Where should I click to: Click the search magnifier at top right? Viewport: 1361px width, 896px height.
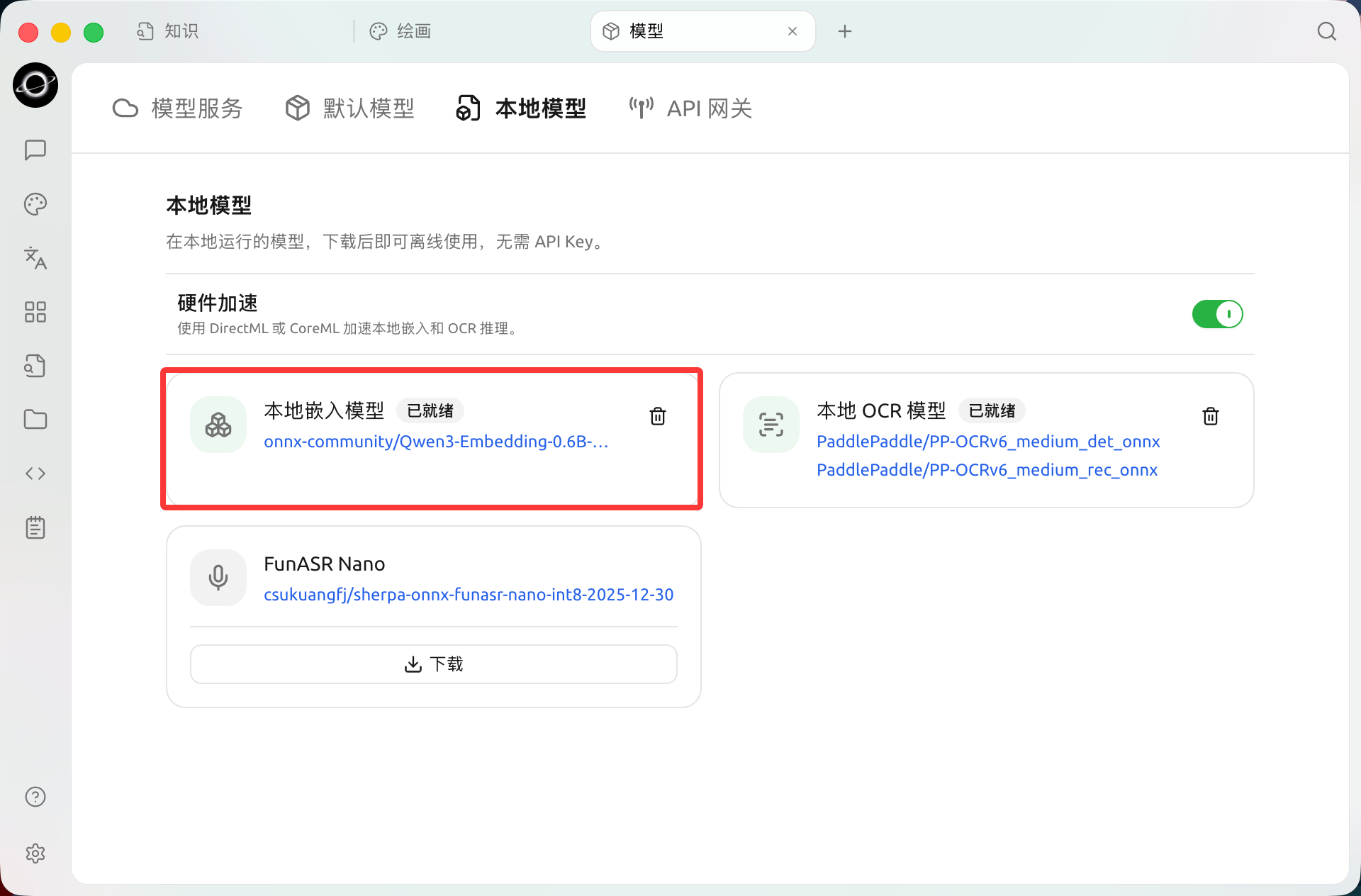pos(1326,31)
